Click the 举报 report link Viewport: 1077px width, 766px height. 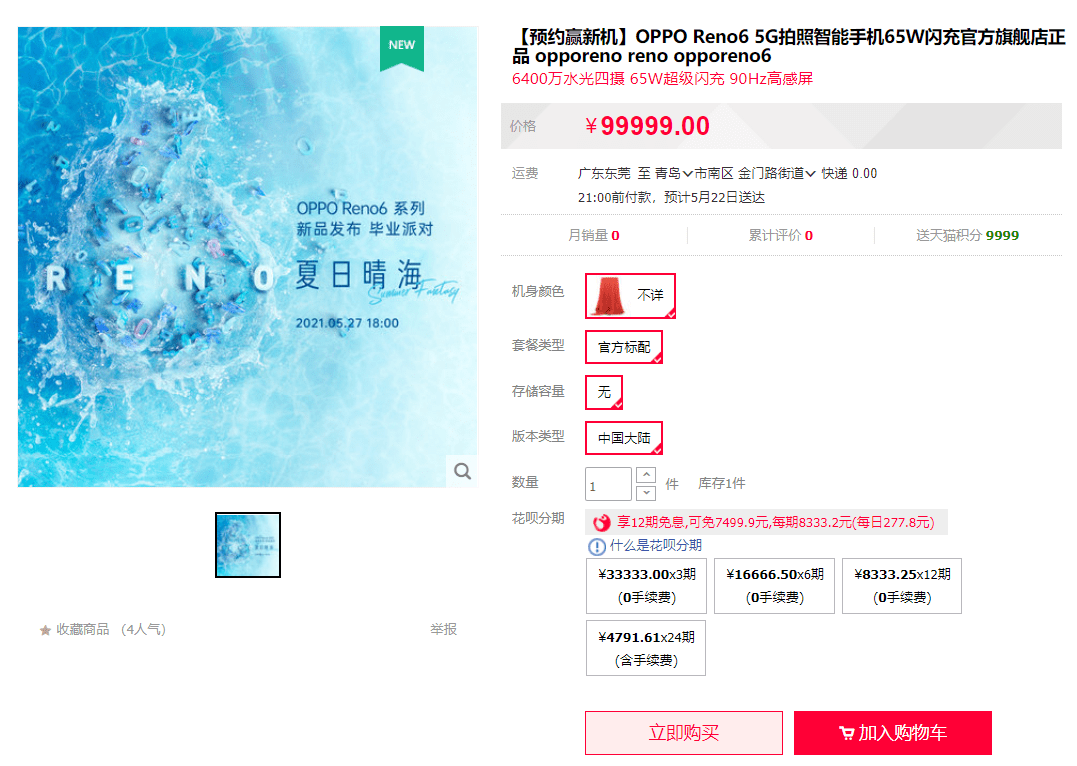coord(444,629)
